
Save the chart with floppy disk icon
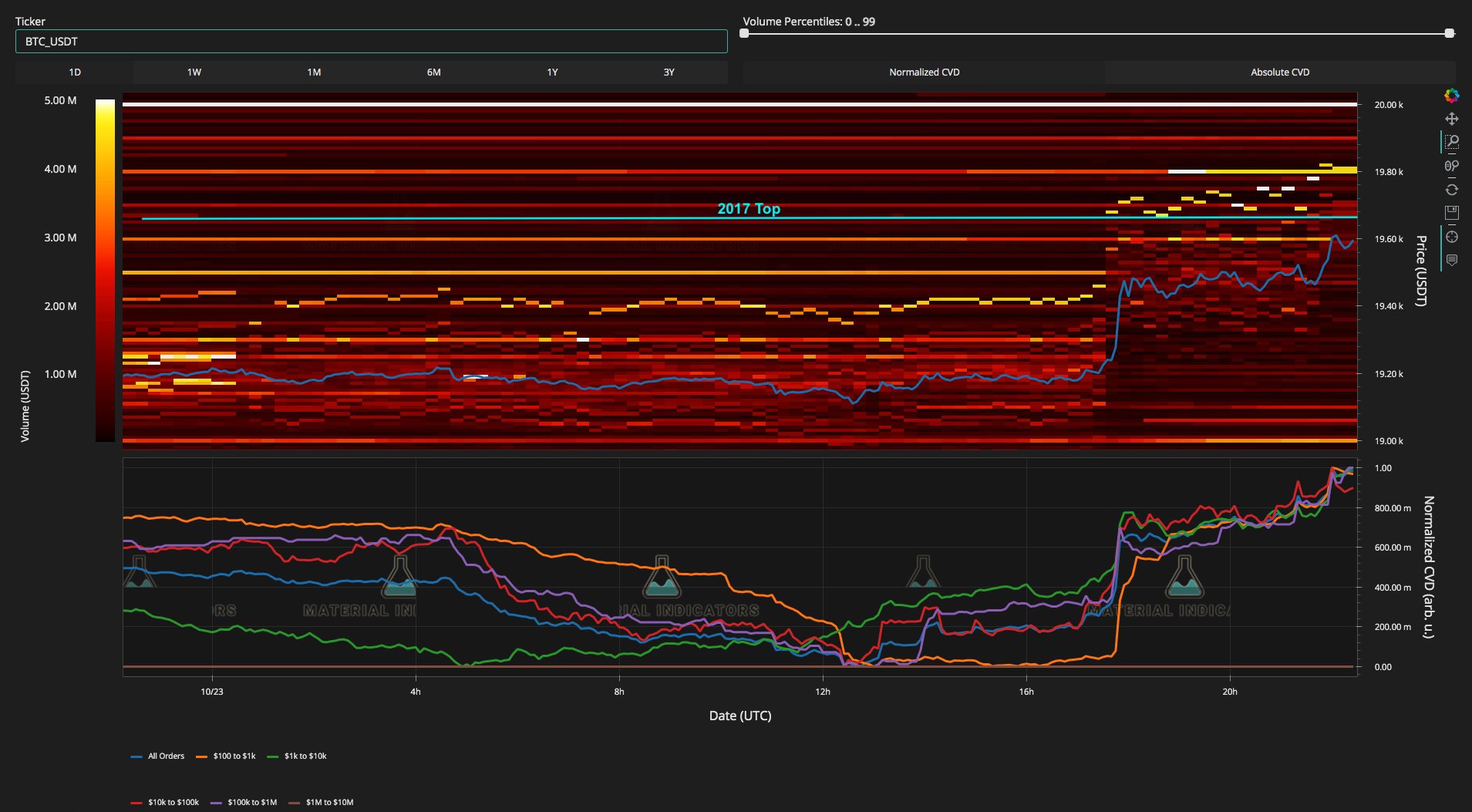pyautogui.click(x=1451, y=213)
